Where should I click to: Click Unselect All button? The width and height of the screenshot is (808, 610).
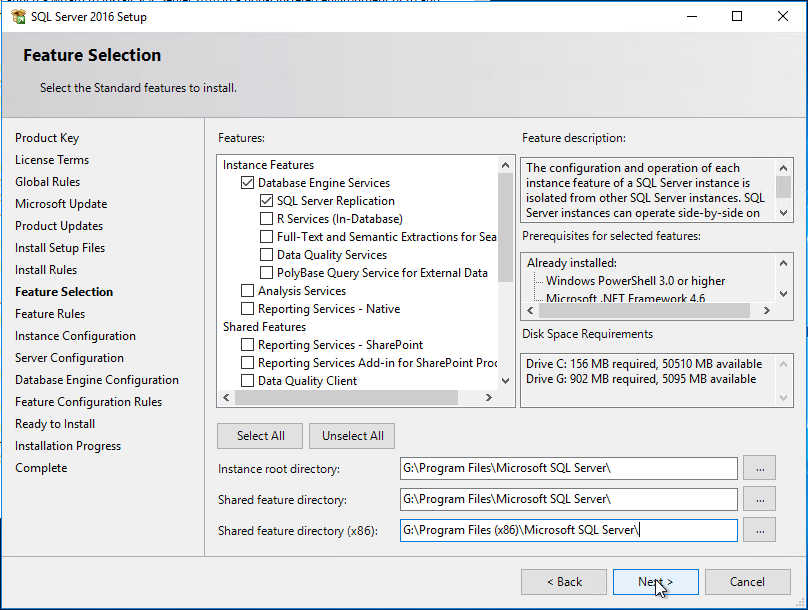pos(352,436)
